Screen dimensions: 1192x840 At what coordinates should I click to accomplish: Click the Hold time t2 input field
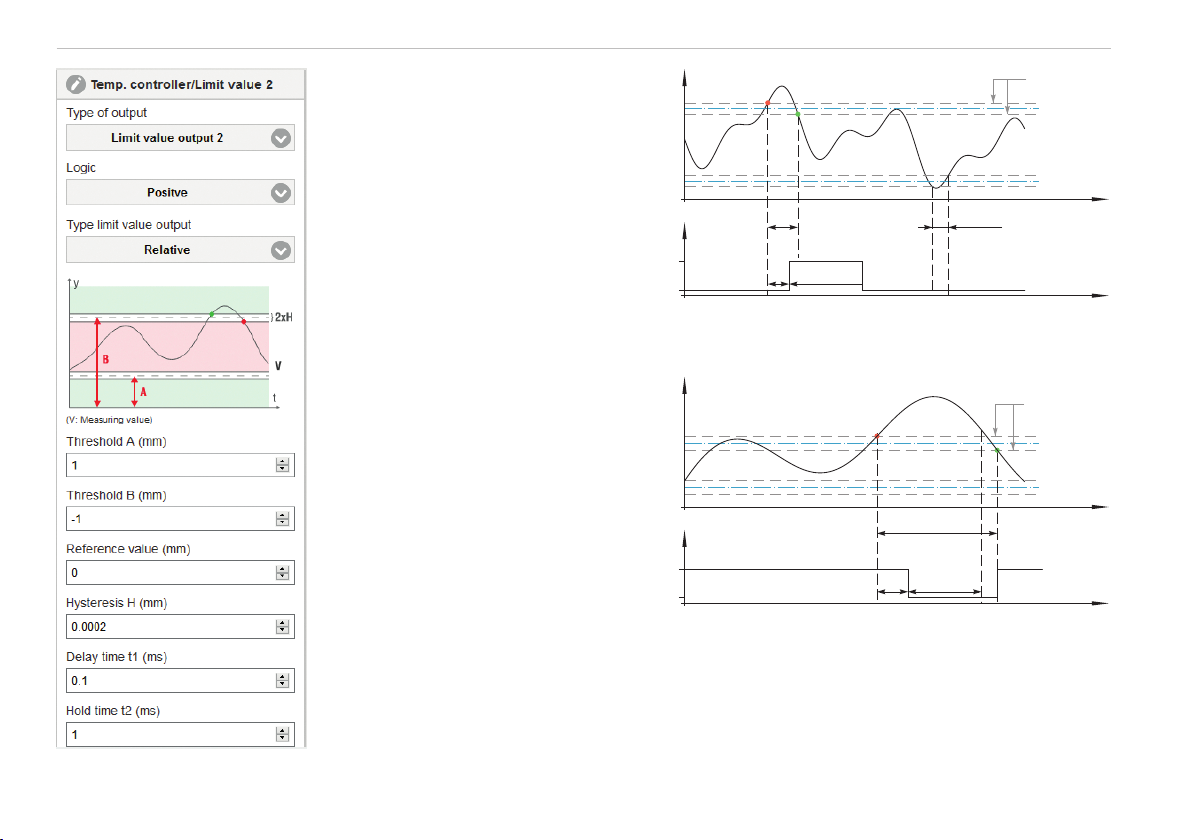[x=180, y=735]
